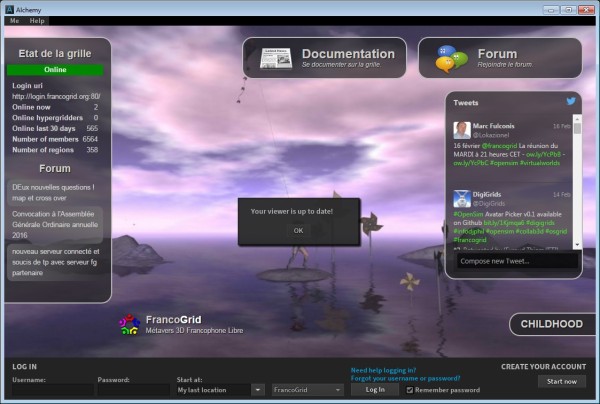The width and height of the screenshot is (600, 404).
Task: Click the Log In button
Action: point(375,389)
